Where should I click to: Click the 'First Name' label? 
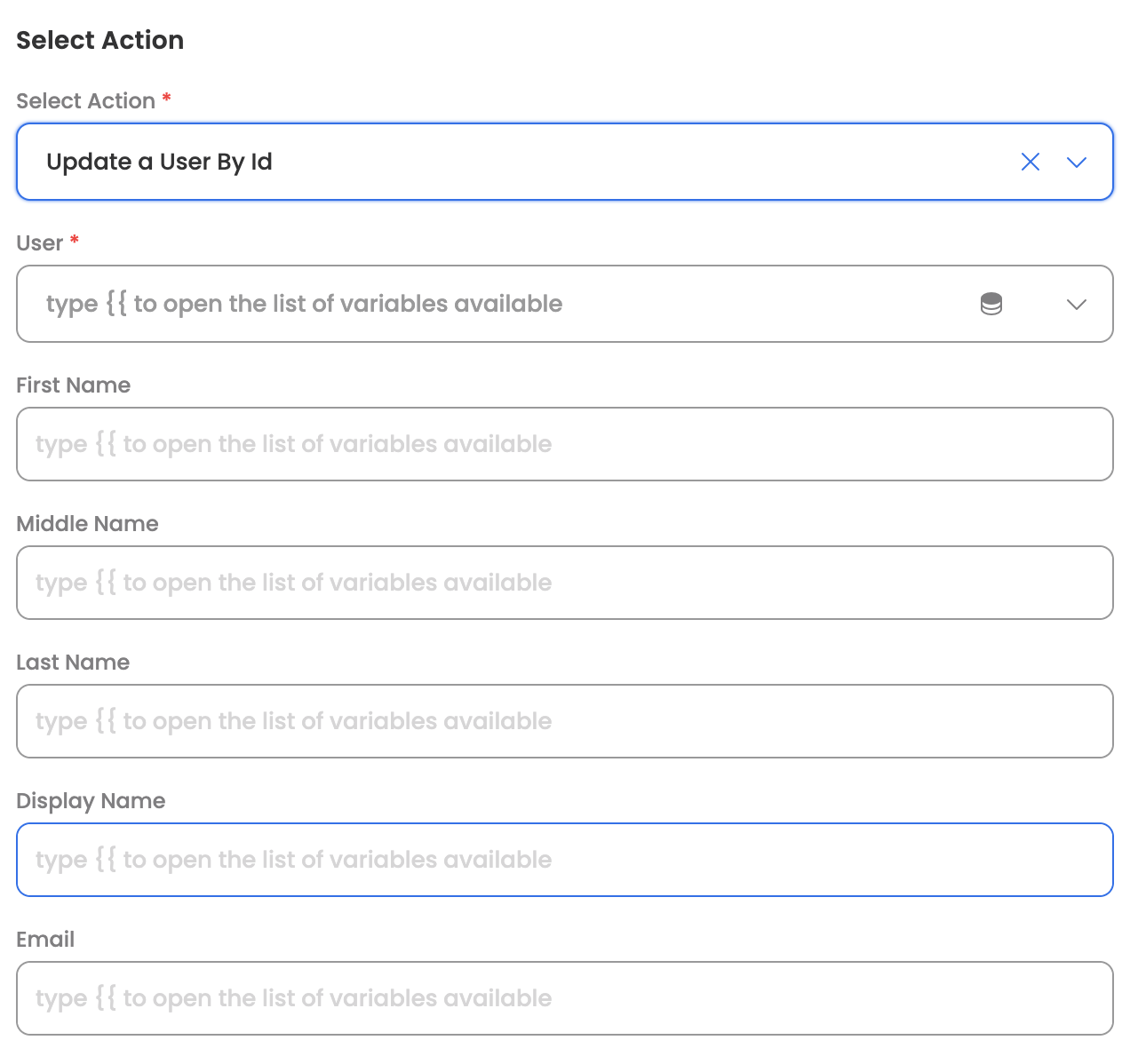(74, 385)
